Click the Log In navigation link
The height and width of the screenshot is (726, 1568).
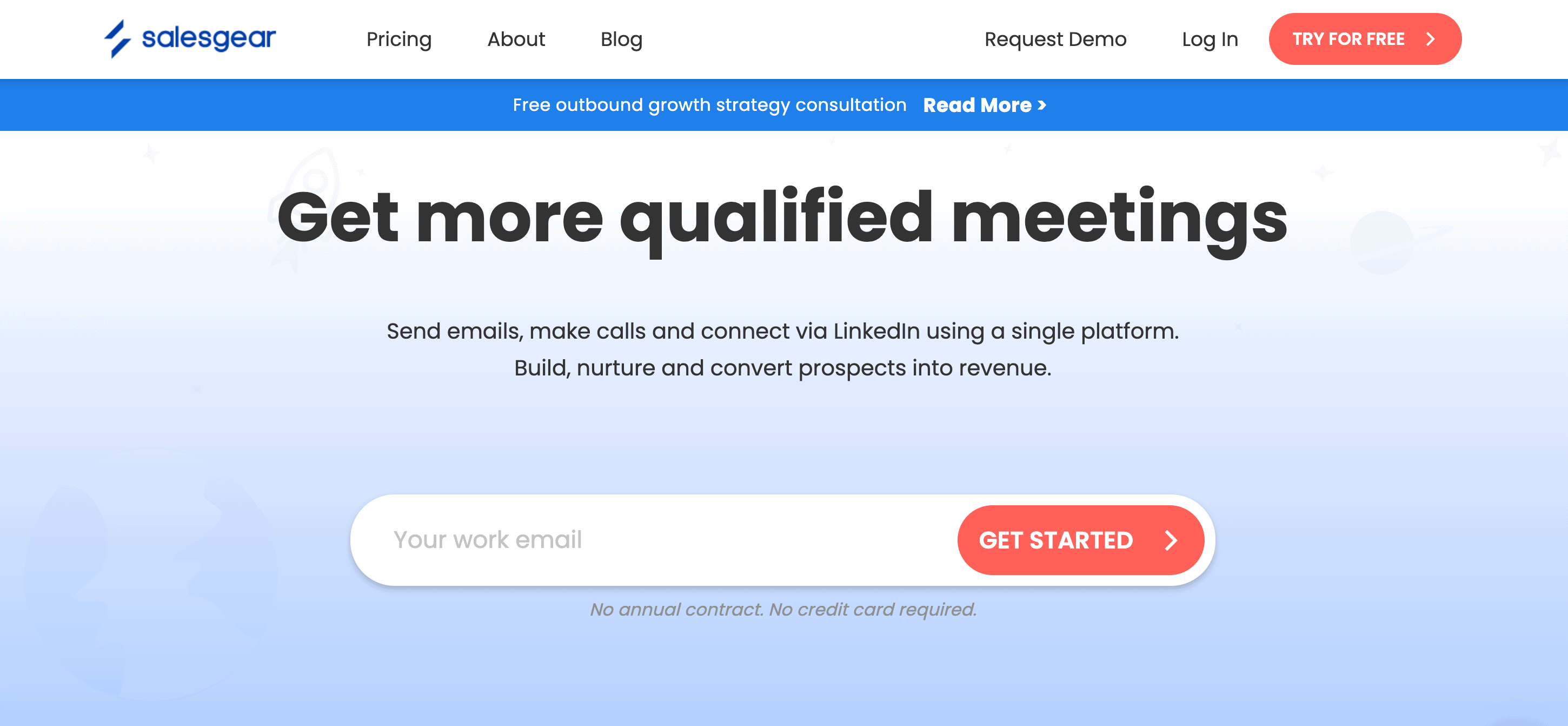(x=1210, y=39)
